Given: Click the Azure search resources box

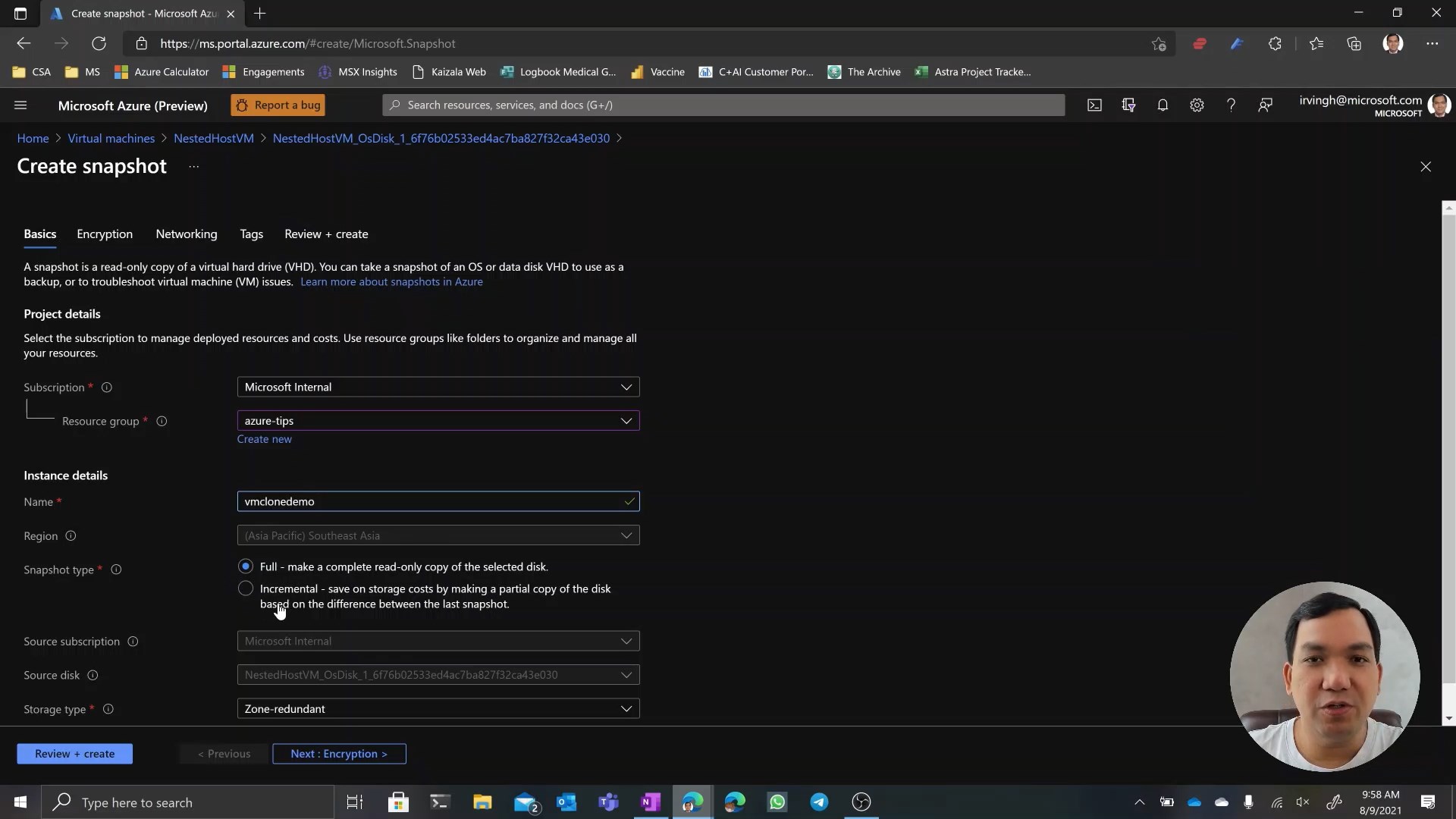Looking at the screenshot, I should point(723,105).
